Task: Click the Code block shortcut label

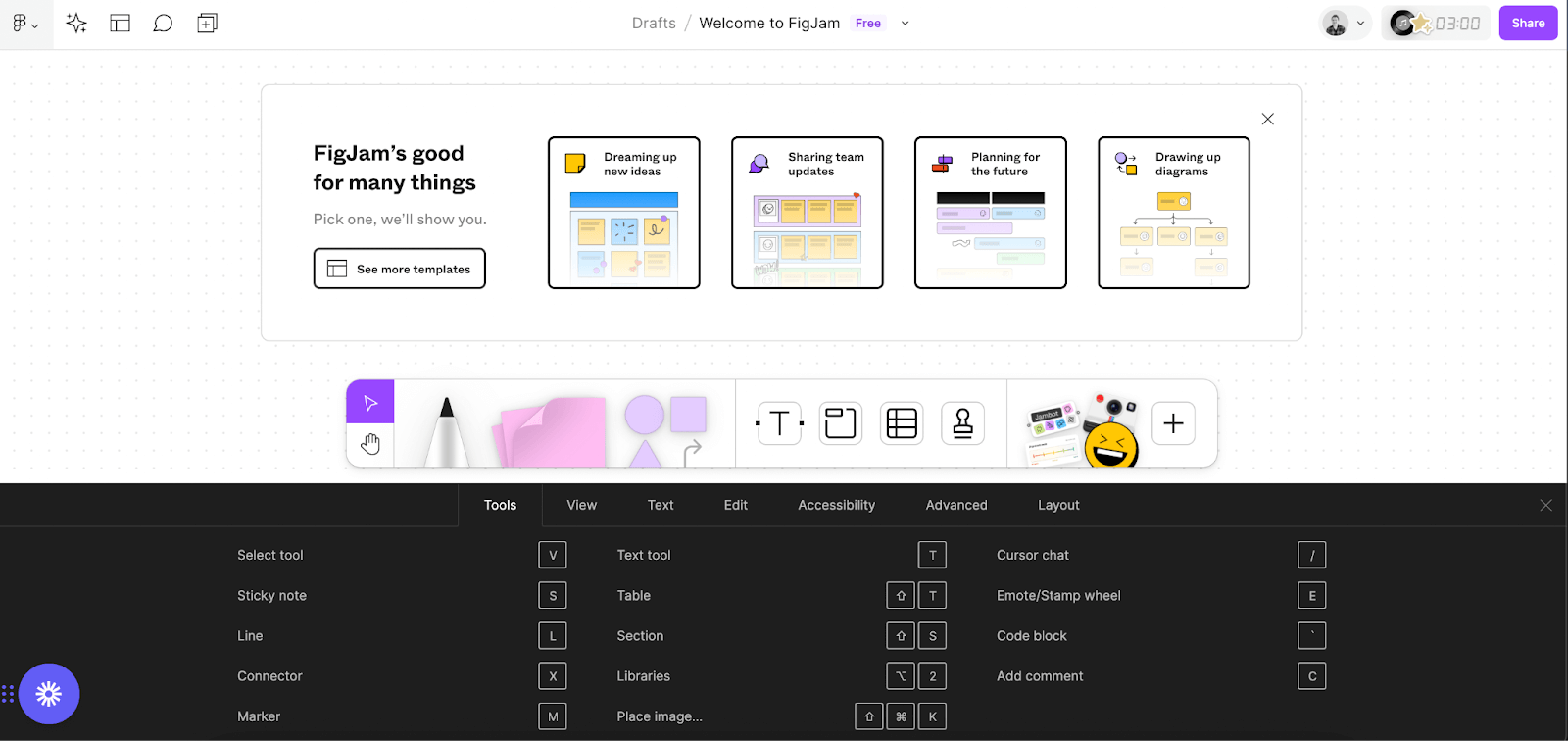Action: pos(1032,636)
